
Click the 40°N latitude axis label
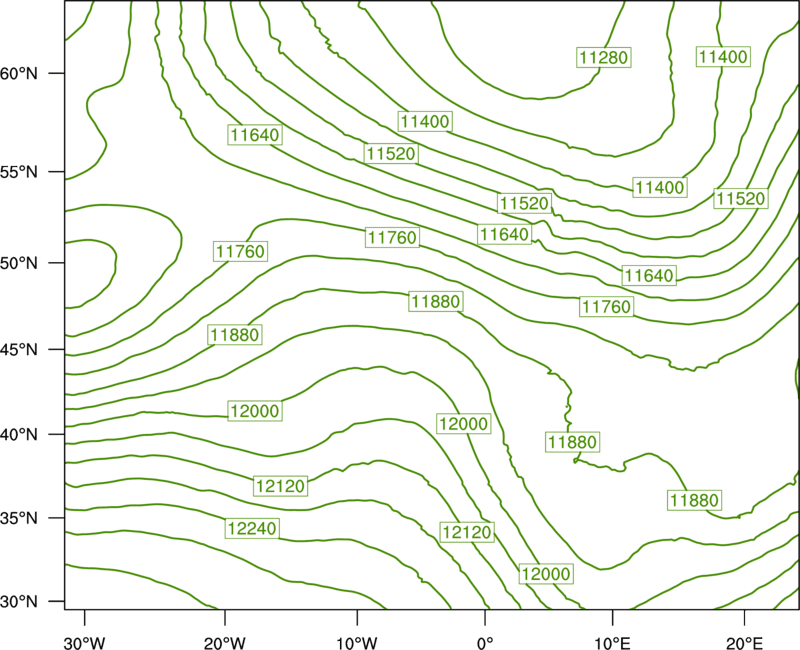click(19, 435)
